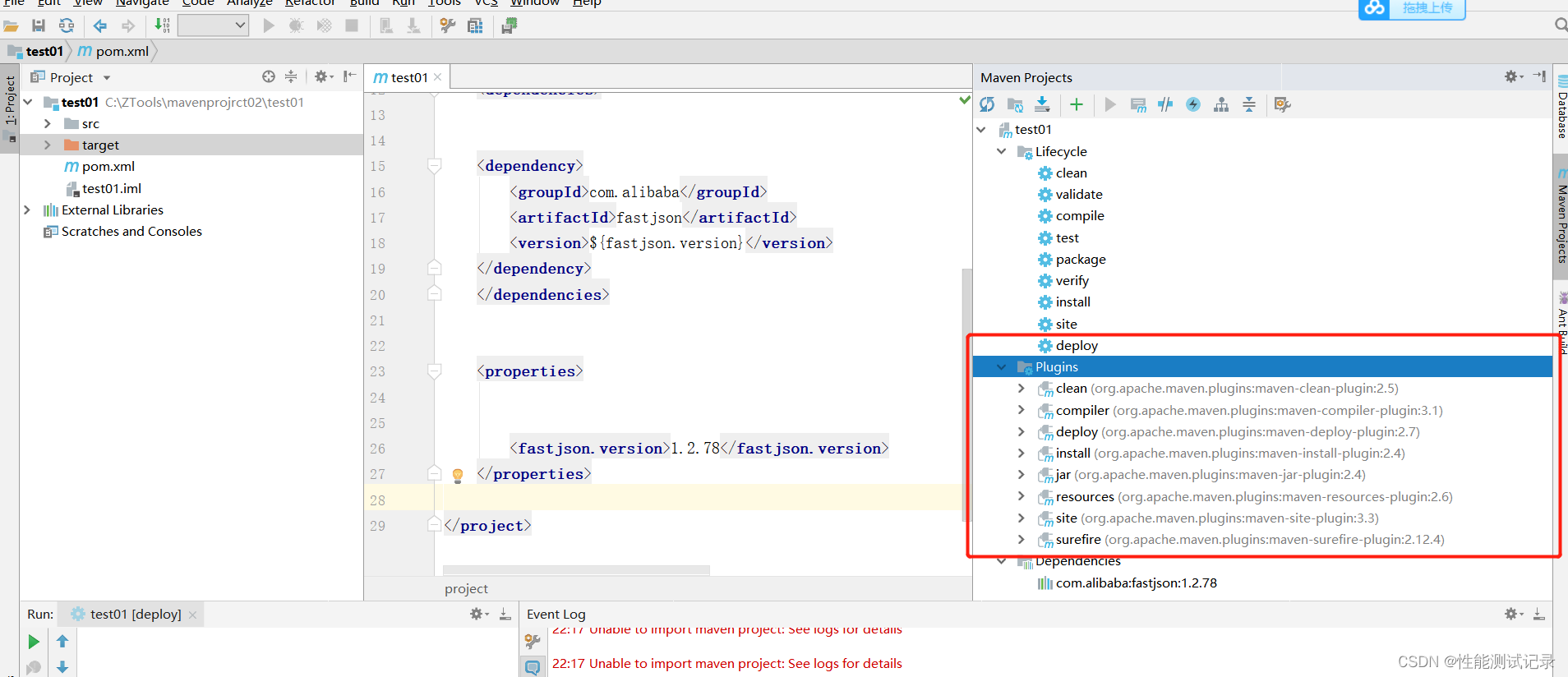
Task: Expand External Libraries node
Action: [x=27, y=210]
